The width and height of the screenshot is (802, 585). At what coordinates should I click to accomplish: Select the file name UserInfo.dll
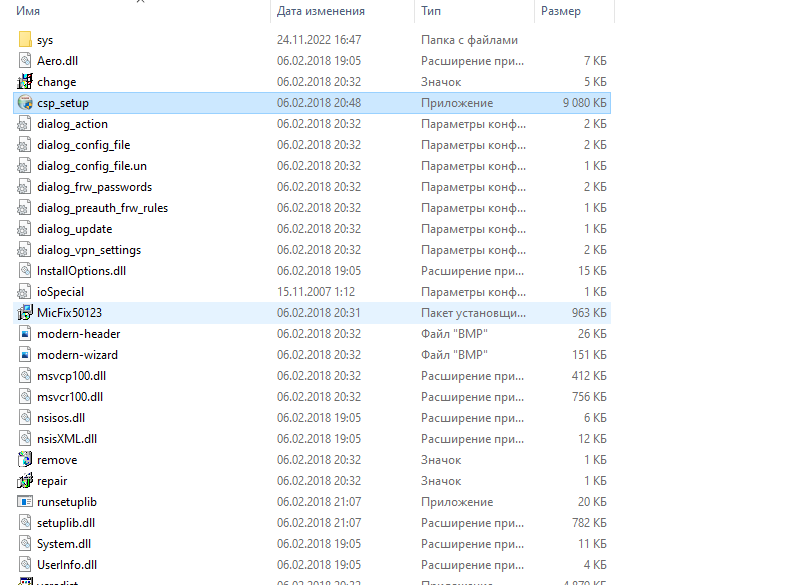(x=67, y=565)
